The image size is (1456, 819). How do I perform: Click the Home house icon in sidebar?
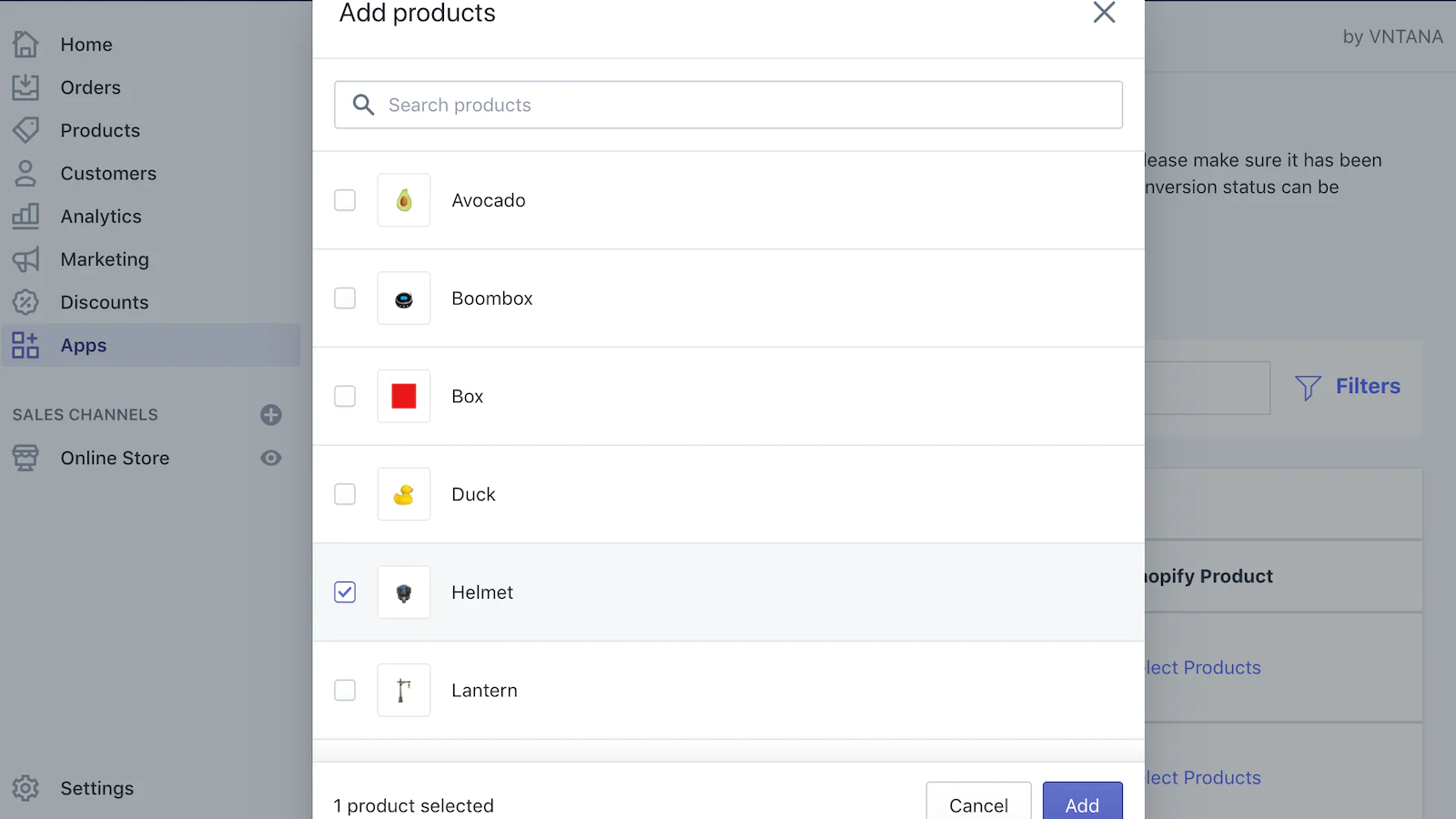pyautogui.click(x=25, y=45)
